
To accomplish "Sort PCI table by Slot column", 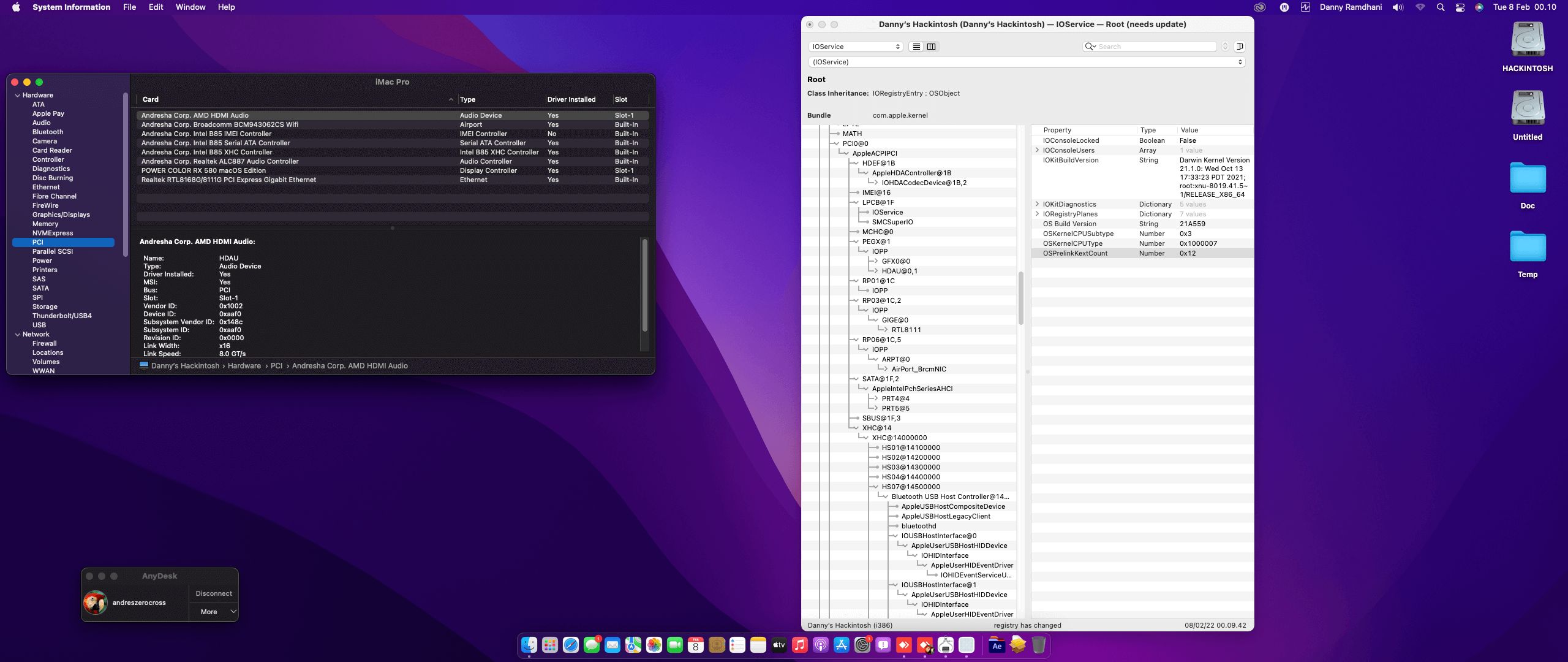I will [x=630, y=99].
